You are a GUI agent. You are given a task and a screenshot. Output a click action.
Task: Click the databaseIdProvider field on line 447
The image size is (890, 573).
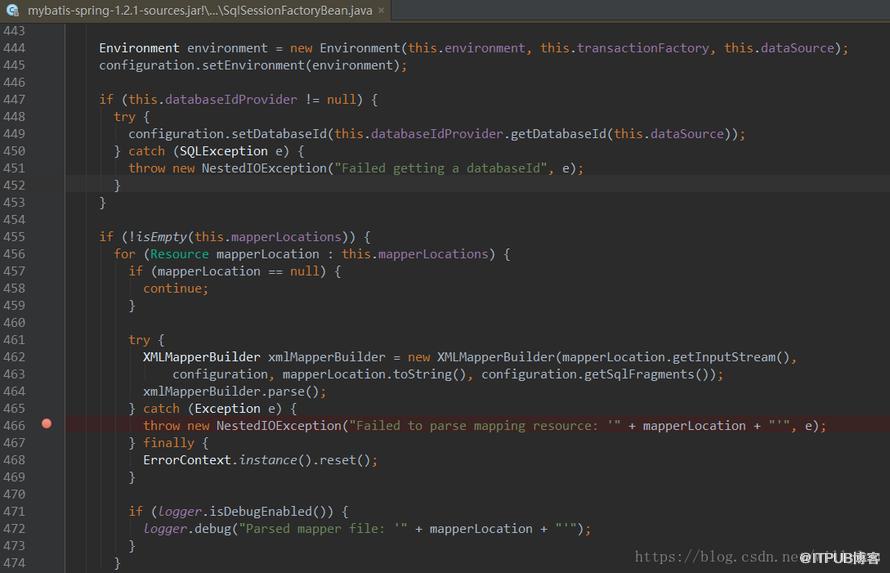[231, 100]
